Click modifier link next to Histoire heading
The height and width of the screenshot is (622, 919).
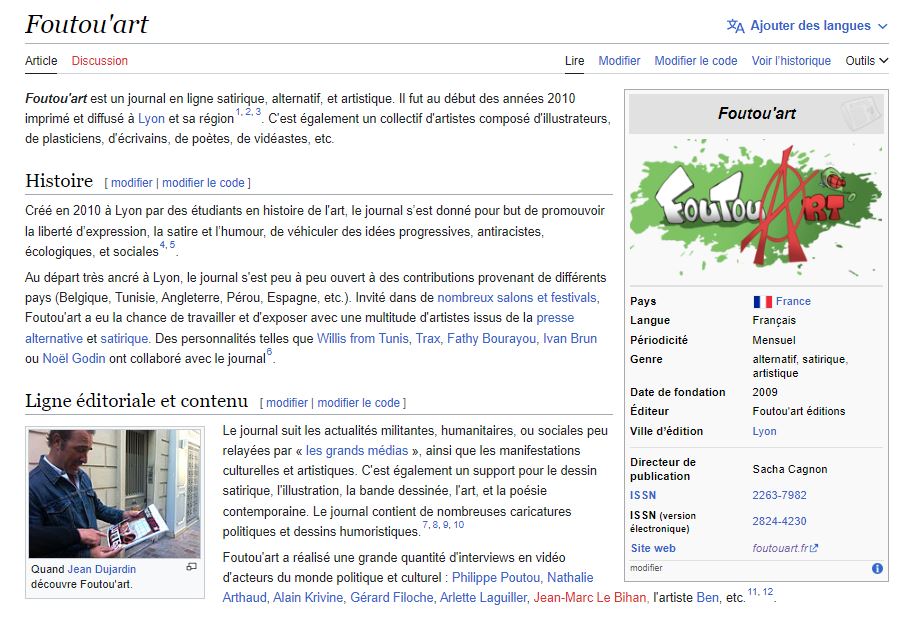(x=132, y=183)
